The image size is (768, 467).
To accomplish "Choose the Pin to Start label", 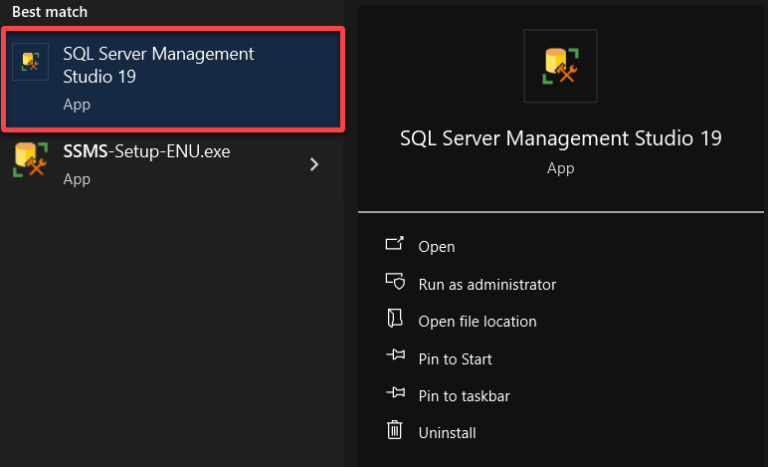I will click(x=455, y=359).
